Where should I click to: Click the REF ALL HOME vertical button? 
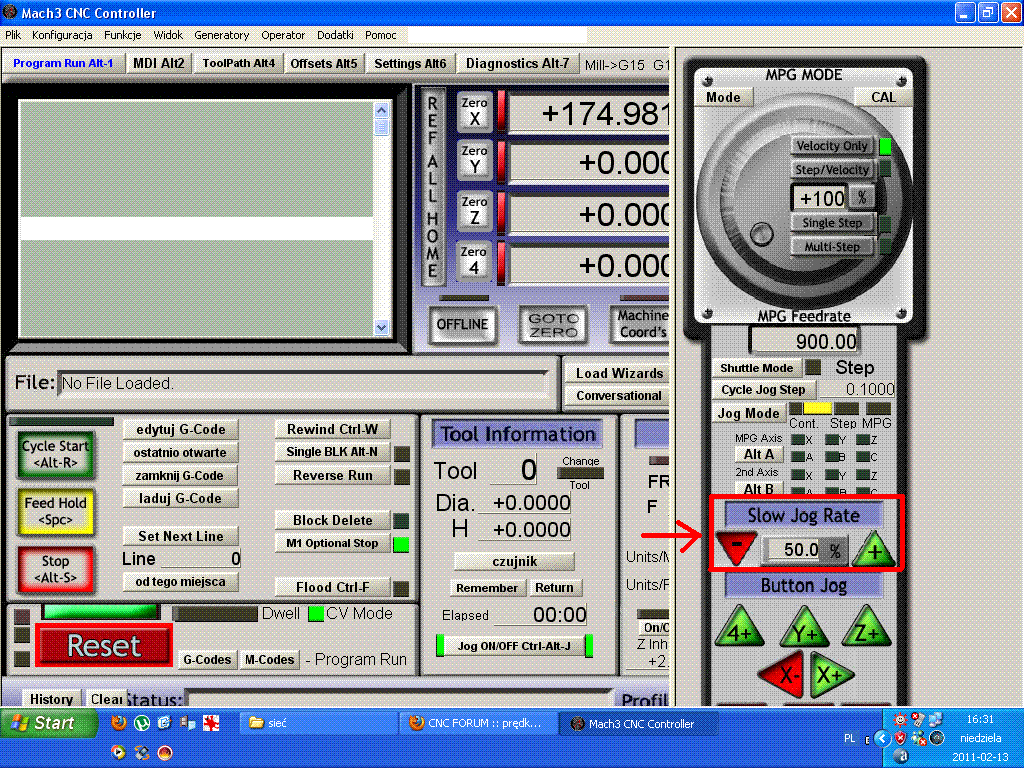pyautogui.click(x=432, y=187)
